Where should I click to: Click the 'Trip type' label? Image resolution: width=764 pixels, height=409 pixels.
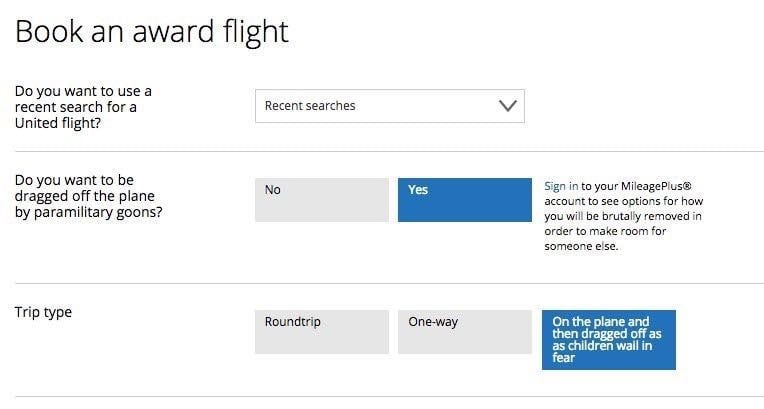[43, 312]
